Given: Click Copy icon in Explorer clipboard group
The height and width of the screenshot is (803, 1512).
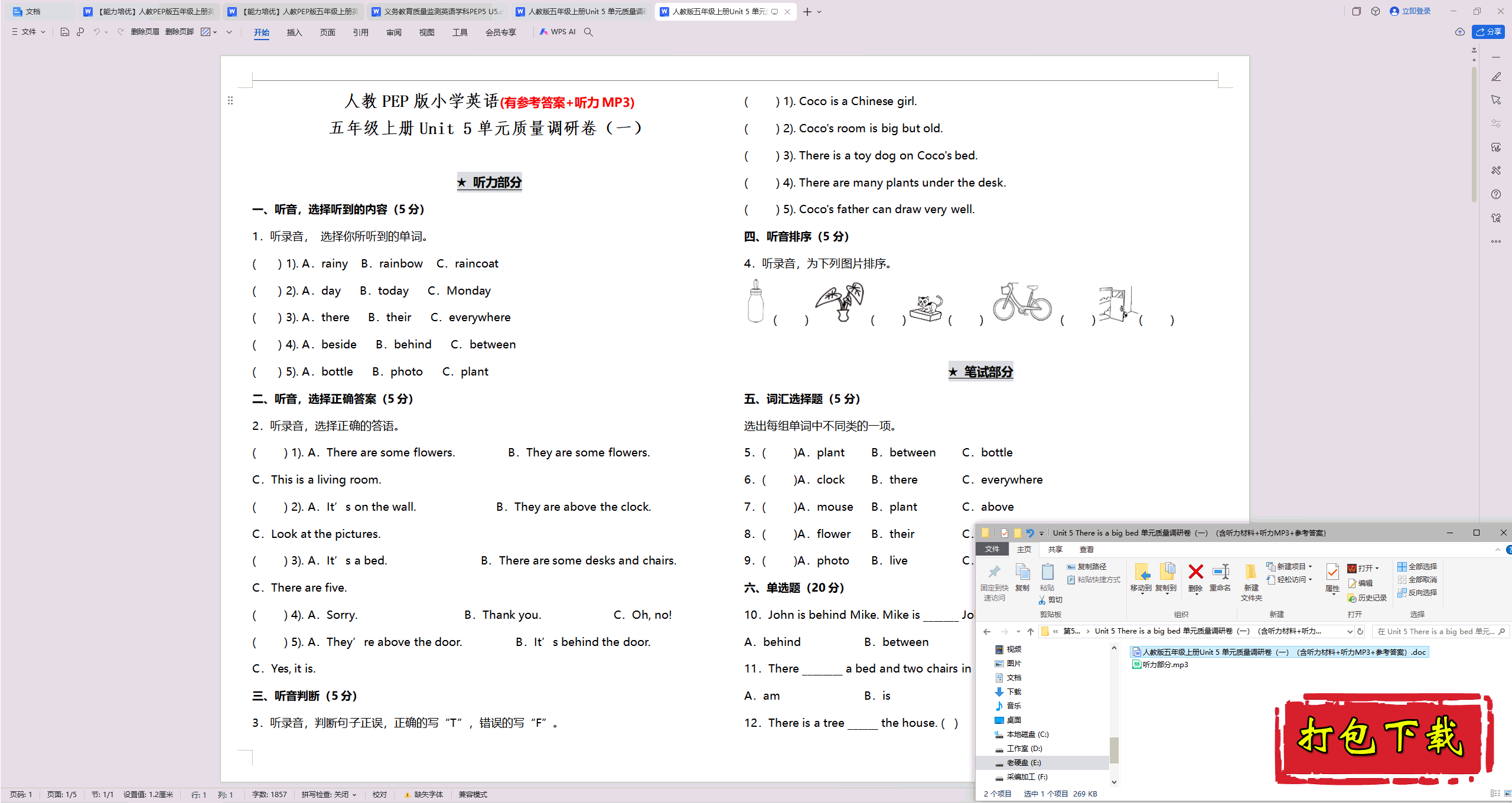Looking at the screenshot, I should (1022, 577).
